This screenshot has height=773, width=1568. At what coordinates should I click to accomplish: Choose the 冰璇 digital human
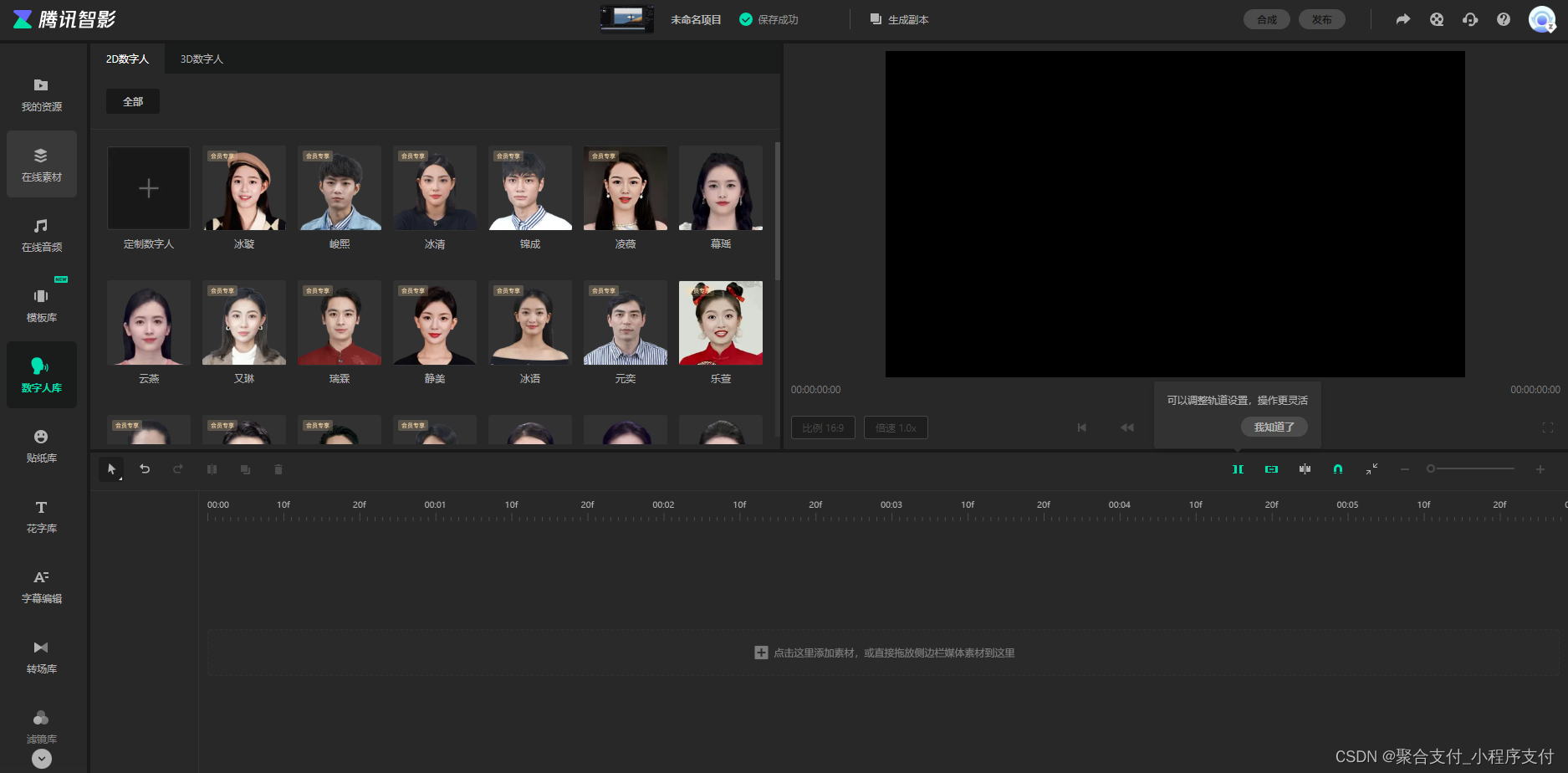tap(244, 188)
